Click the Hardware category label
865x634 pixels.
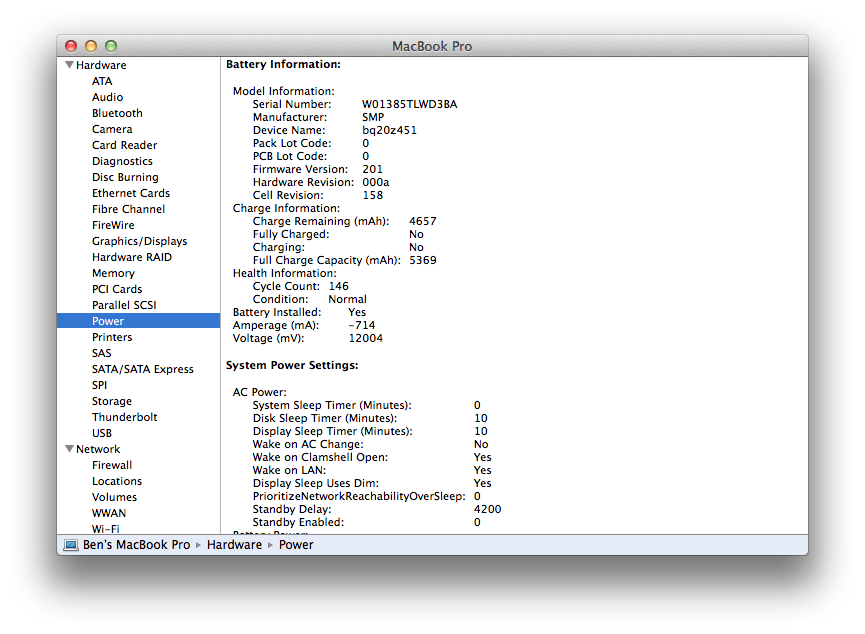point(101,65)
